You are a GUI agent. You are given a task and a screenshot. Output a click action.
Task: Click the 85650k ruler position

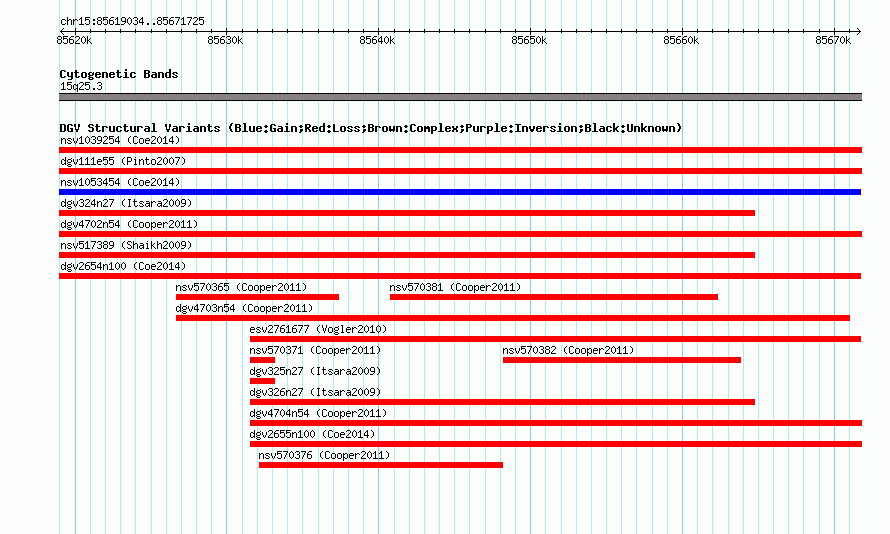(529, 40)
